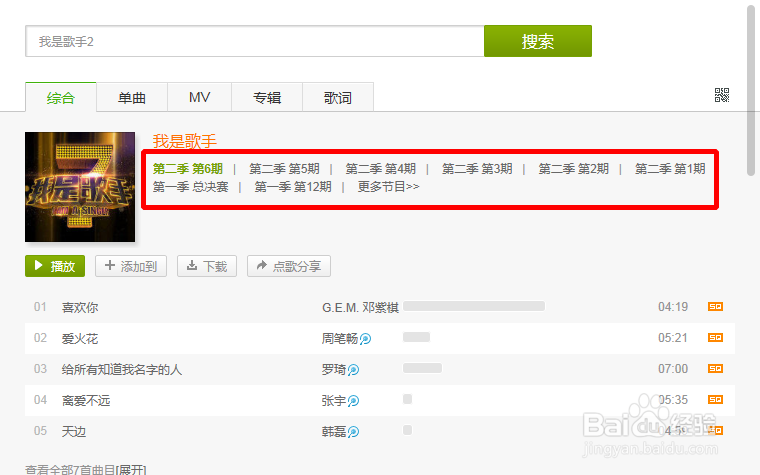Click duration 07:00
The height and width of the screenshot is (475, 760).
point(673,369)
